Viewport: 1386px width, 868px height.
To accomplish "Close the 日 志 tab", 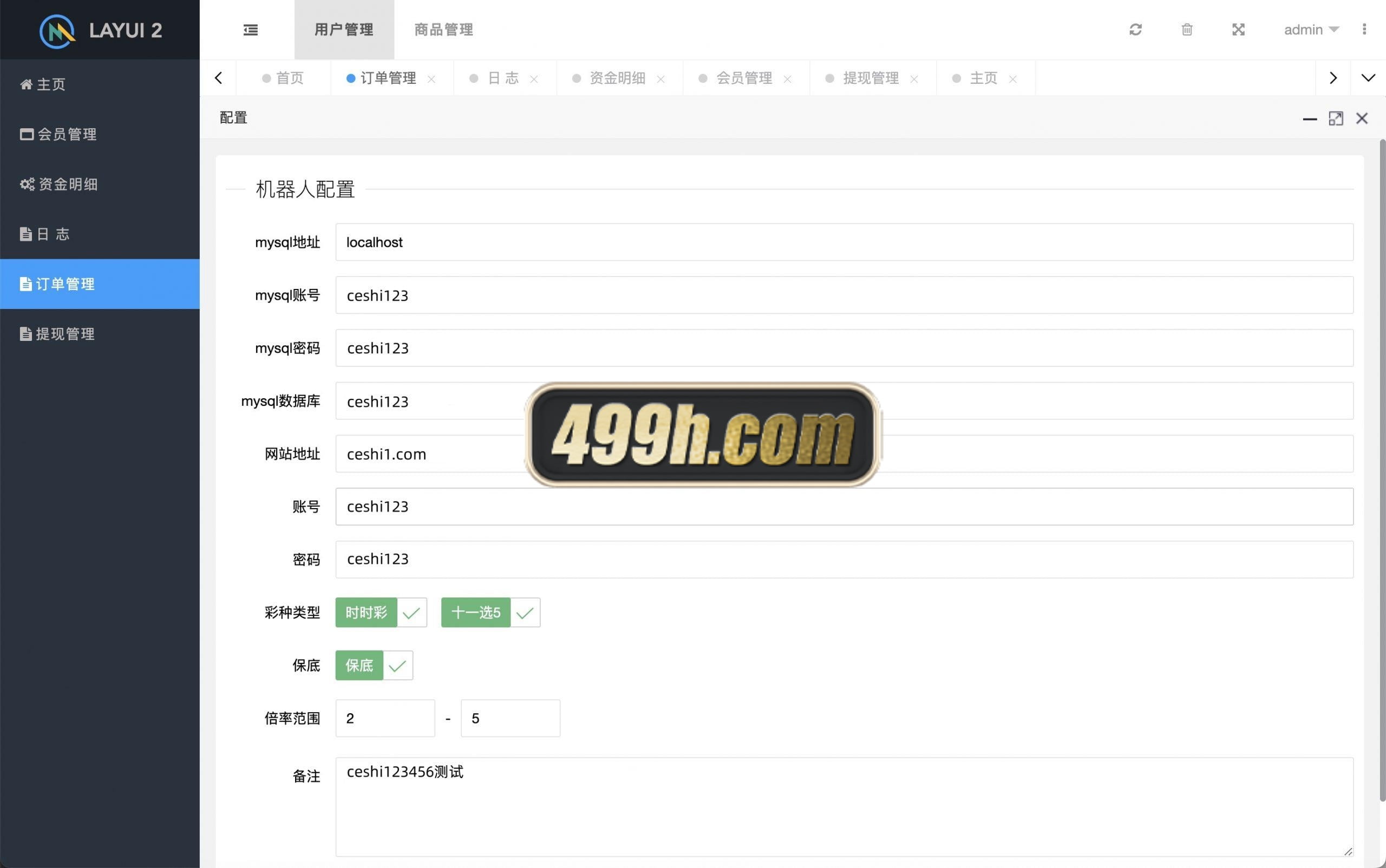I will tap(534, 79).
